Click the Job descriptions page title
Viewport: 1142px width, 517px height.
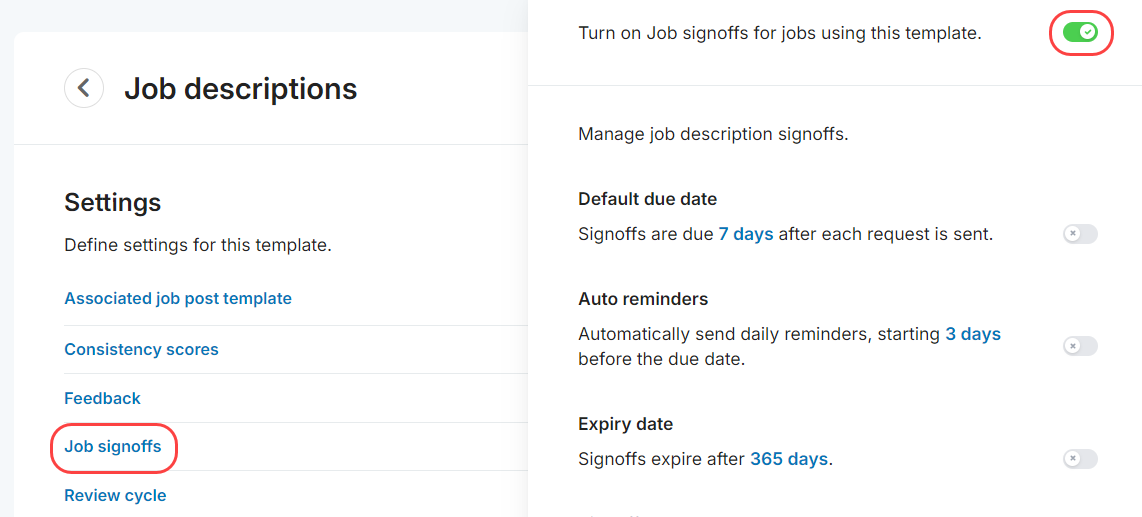tap(240, 88)
